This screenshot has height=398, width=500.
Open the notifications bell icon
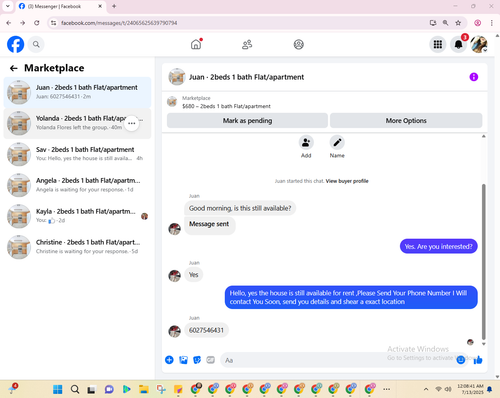coord(458,44)
